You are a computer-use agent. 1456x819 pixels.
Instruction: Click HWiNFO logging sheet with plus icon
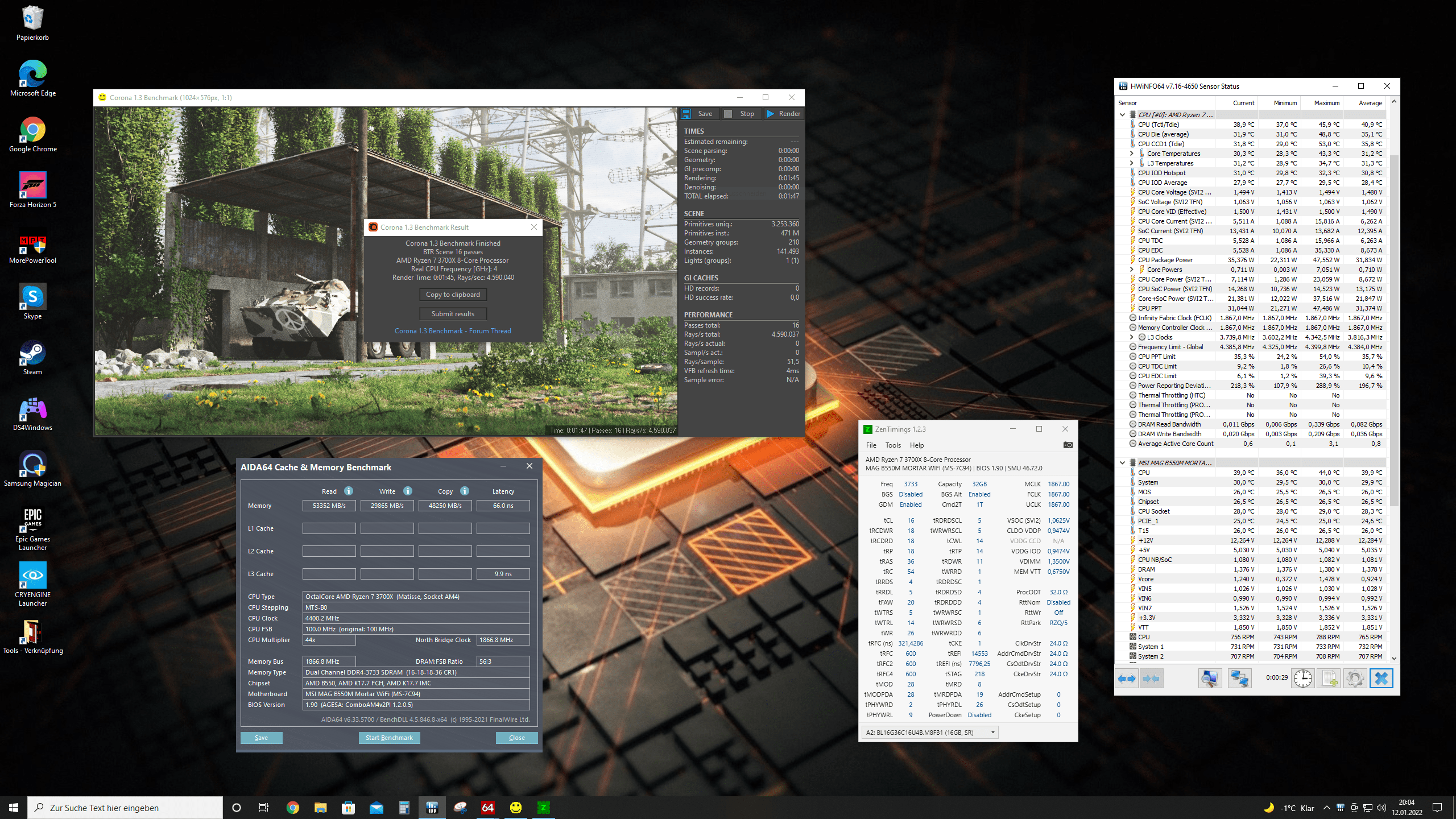click(x=1329, y=679)
